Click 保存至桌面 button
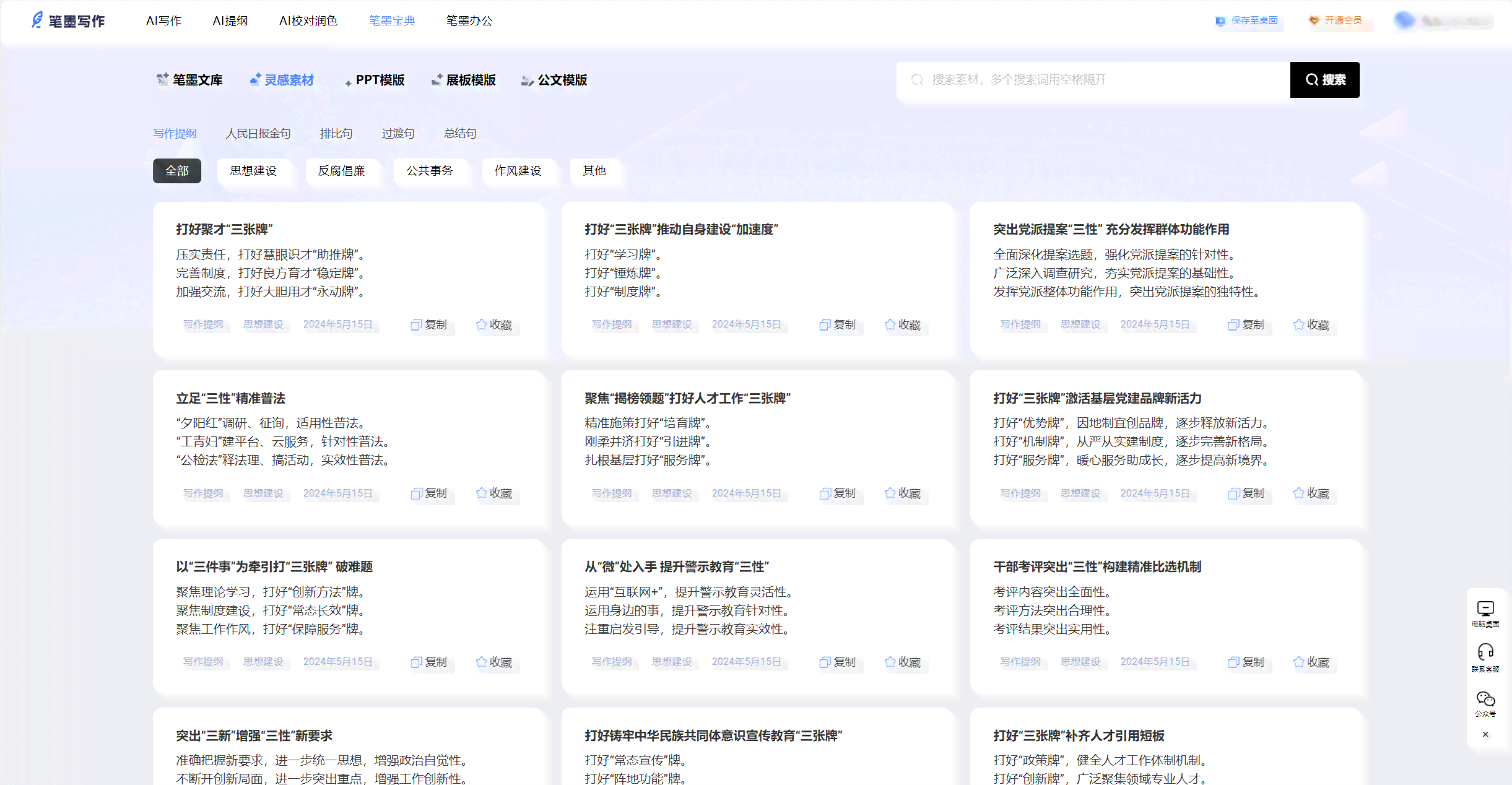This screenshot has height=785, width=1512. pos(1247,20)
